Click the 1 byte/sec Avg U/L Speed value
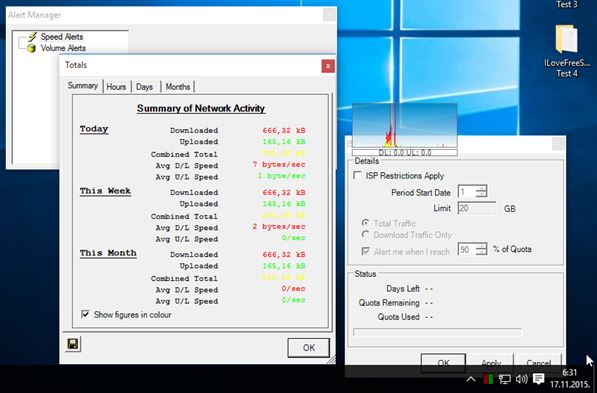 pyautogui.click(x=281, y=176)
